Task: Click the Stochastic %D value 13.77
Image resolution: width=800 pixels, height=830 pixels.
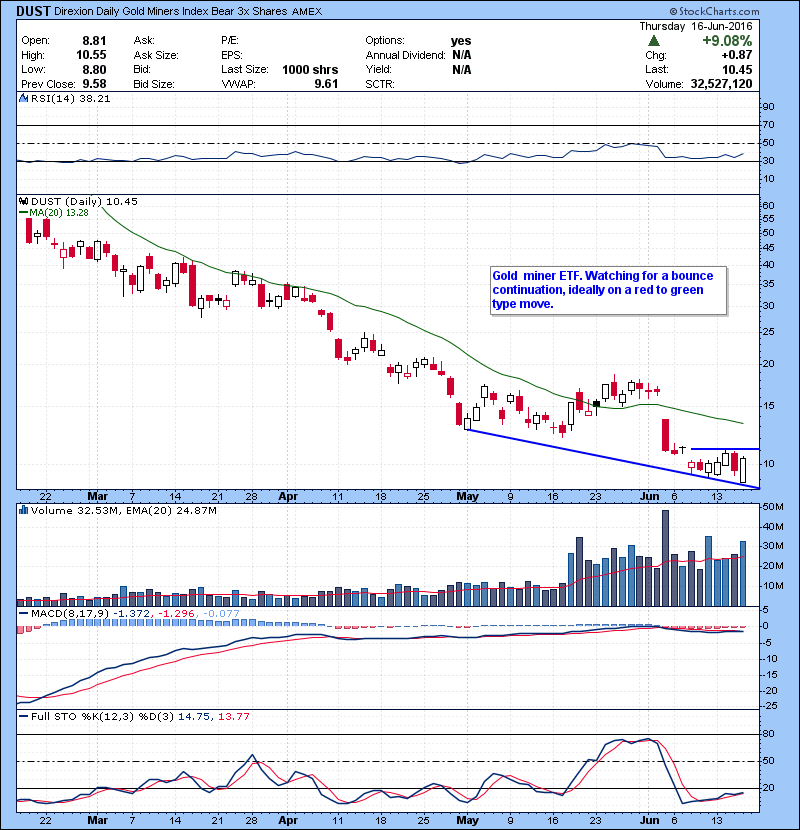Action: (233, 717)
